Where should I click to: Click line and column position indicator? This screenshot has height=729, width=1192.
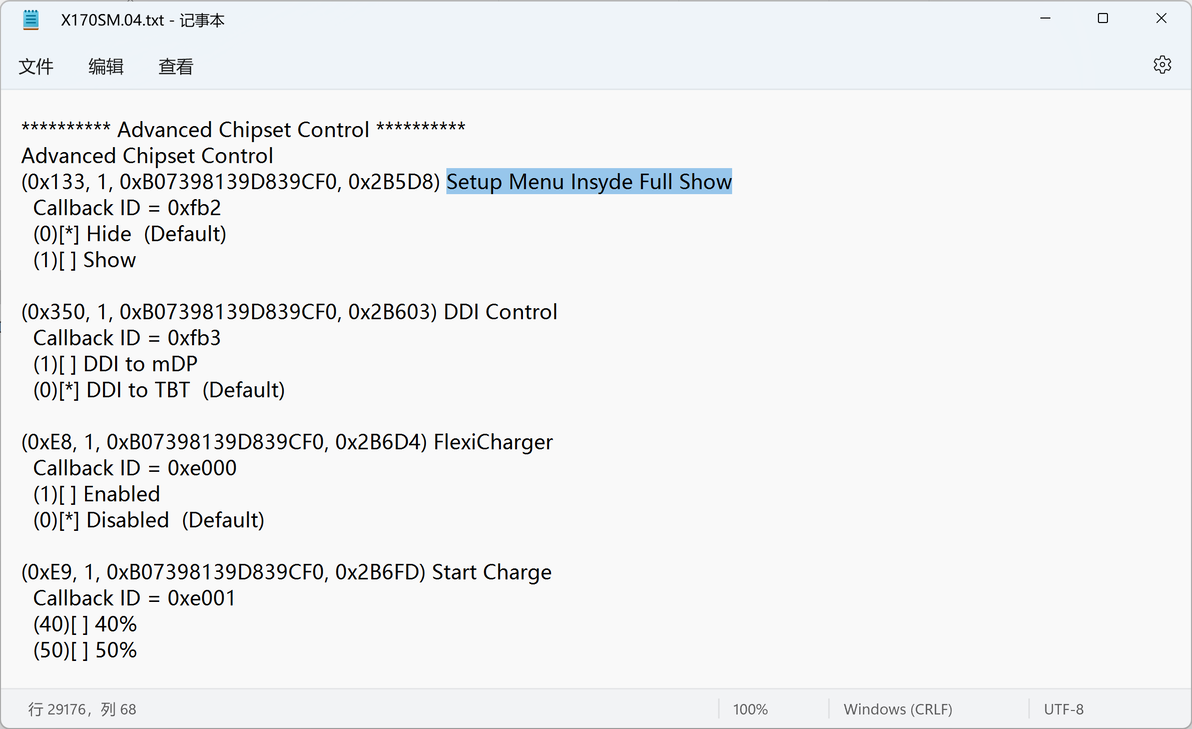pos(82,709)
